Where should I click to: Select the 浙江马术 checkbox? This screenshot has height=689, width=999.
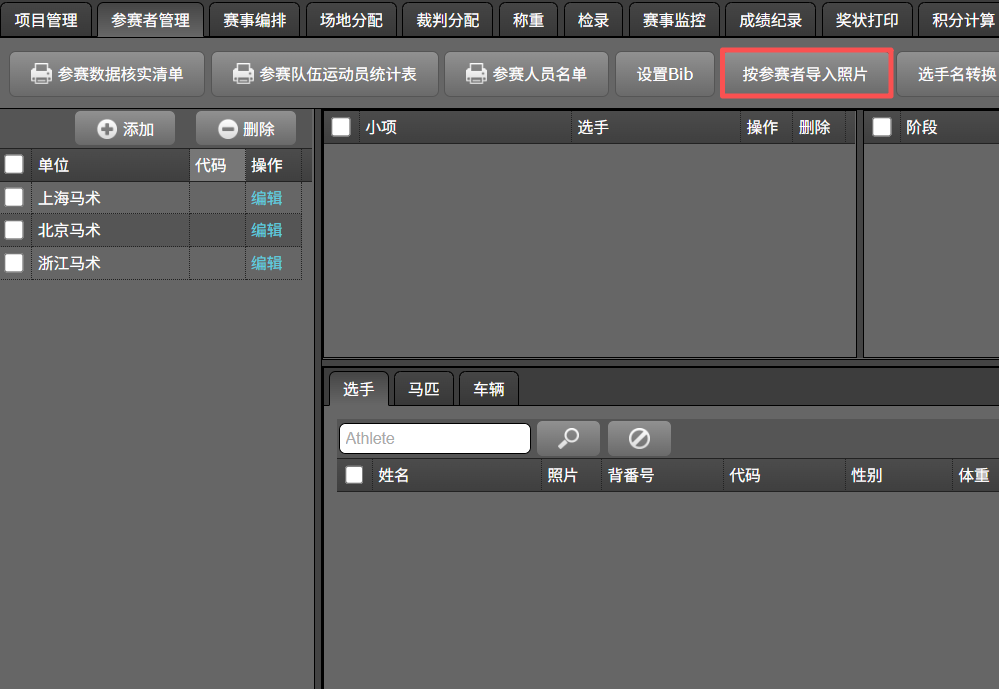click(14, 263)
